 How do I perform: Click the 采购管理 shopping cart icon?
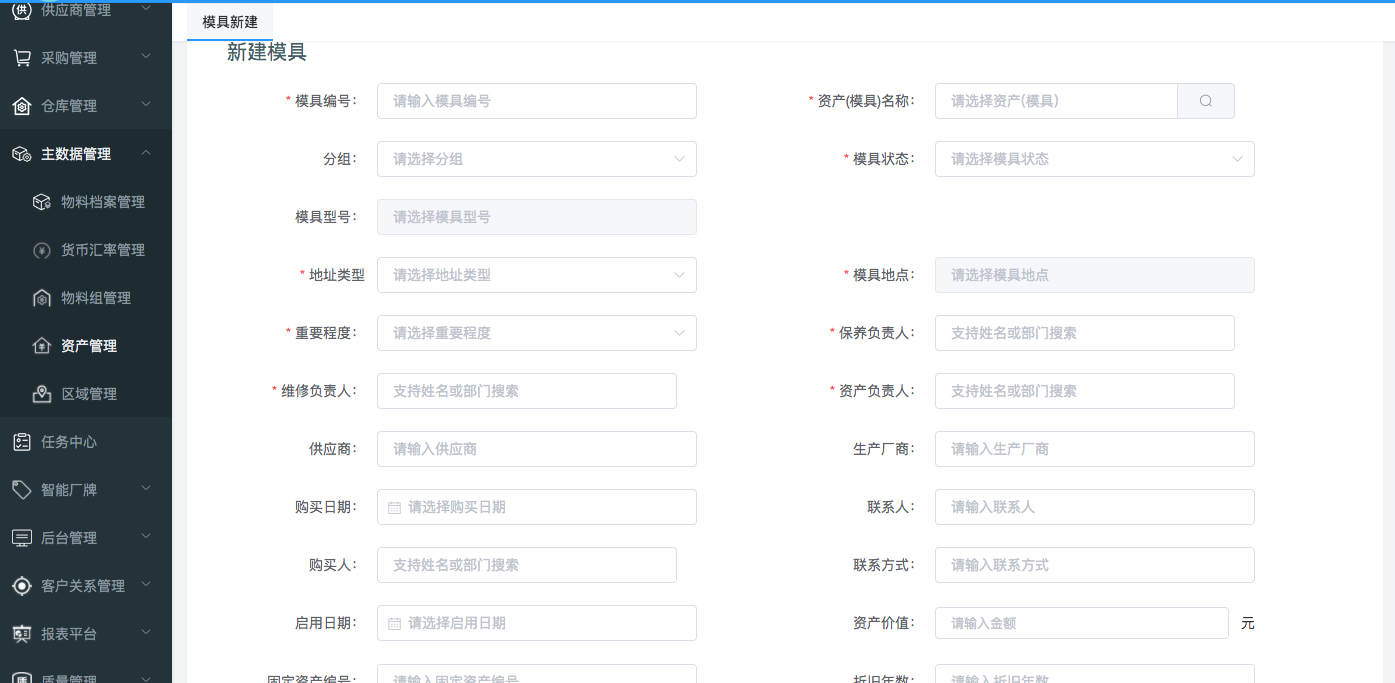[21, 58]
